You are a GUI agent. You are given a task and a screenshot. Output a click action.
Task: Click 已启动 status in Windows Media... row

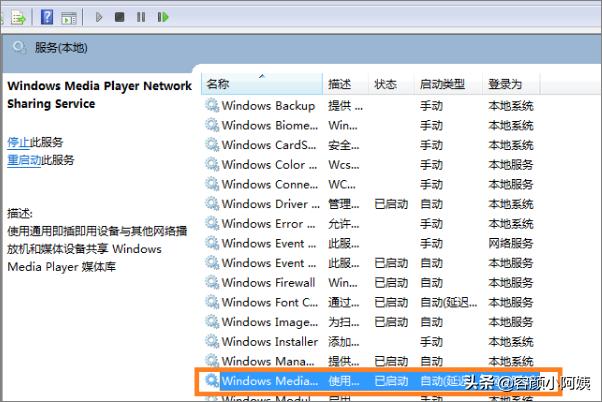click(x=391, y=381)
